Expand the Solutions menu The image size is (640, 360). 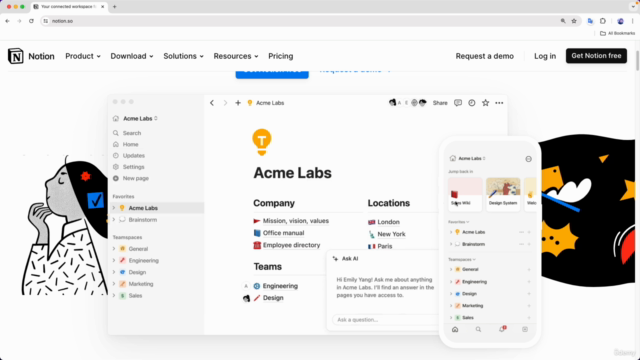(x=183, y=56)
